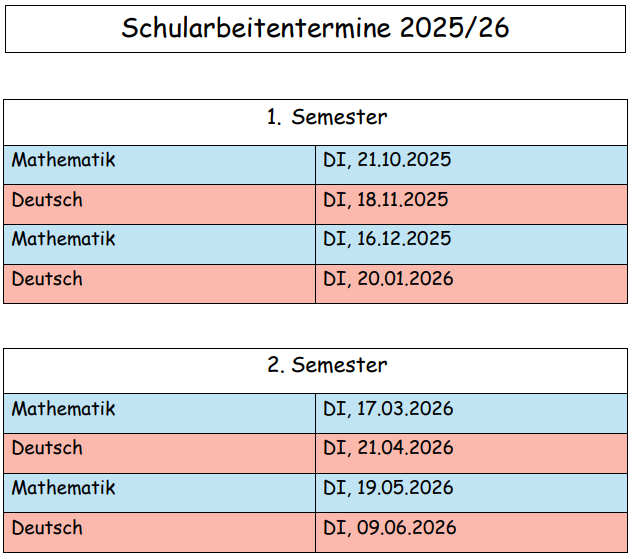Select the Deutsch cell left of 09.06.2026
Screen dimensions: 632x559
47,528
